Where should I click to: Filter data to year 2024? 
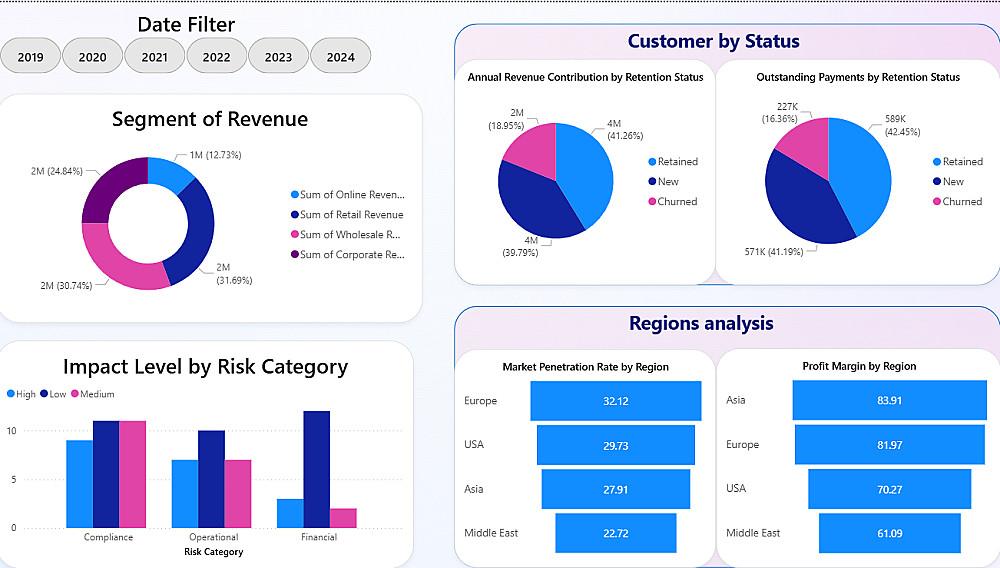click(341, 56)
